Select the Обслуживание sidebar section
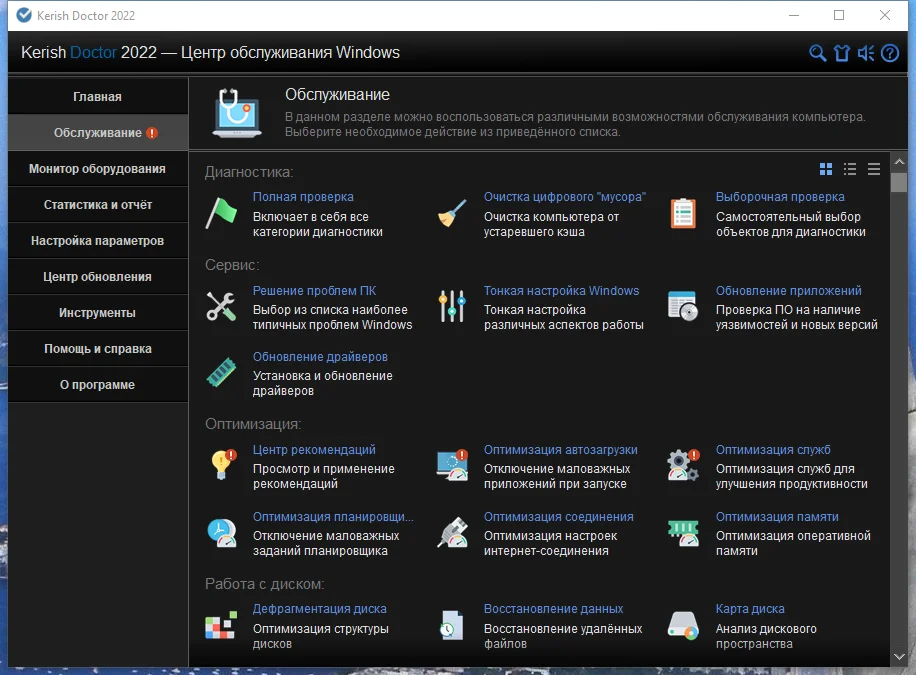This screenshot has width=916, height=675. point(98,133)
